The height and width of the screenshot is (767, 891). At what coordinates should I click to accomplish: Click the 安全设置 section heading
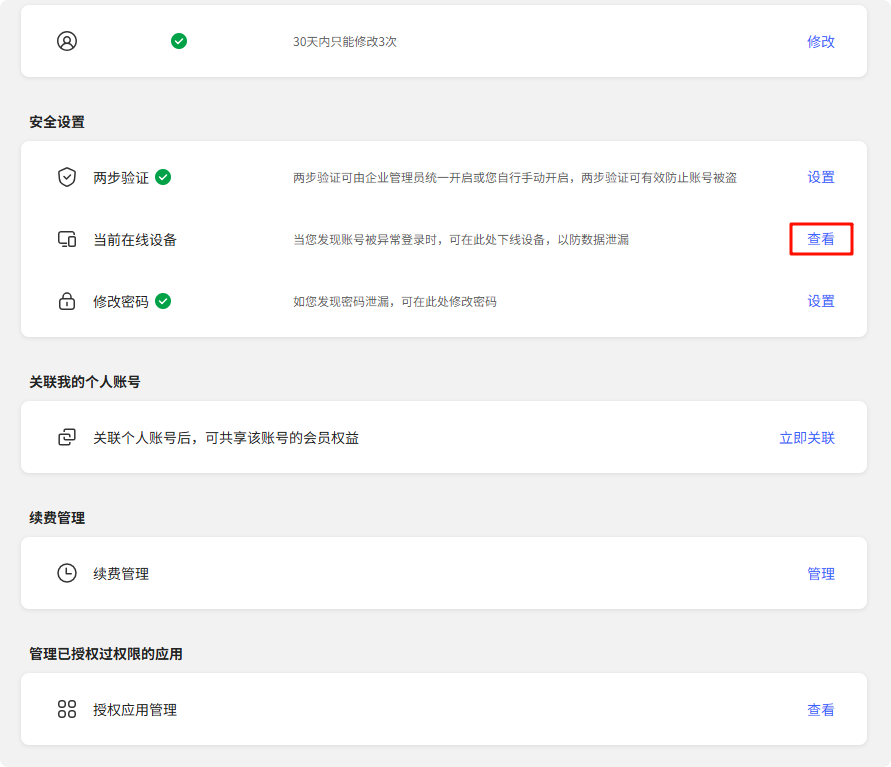tap(57, 122)
